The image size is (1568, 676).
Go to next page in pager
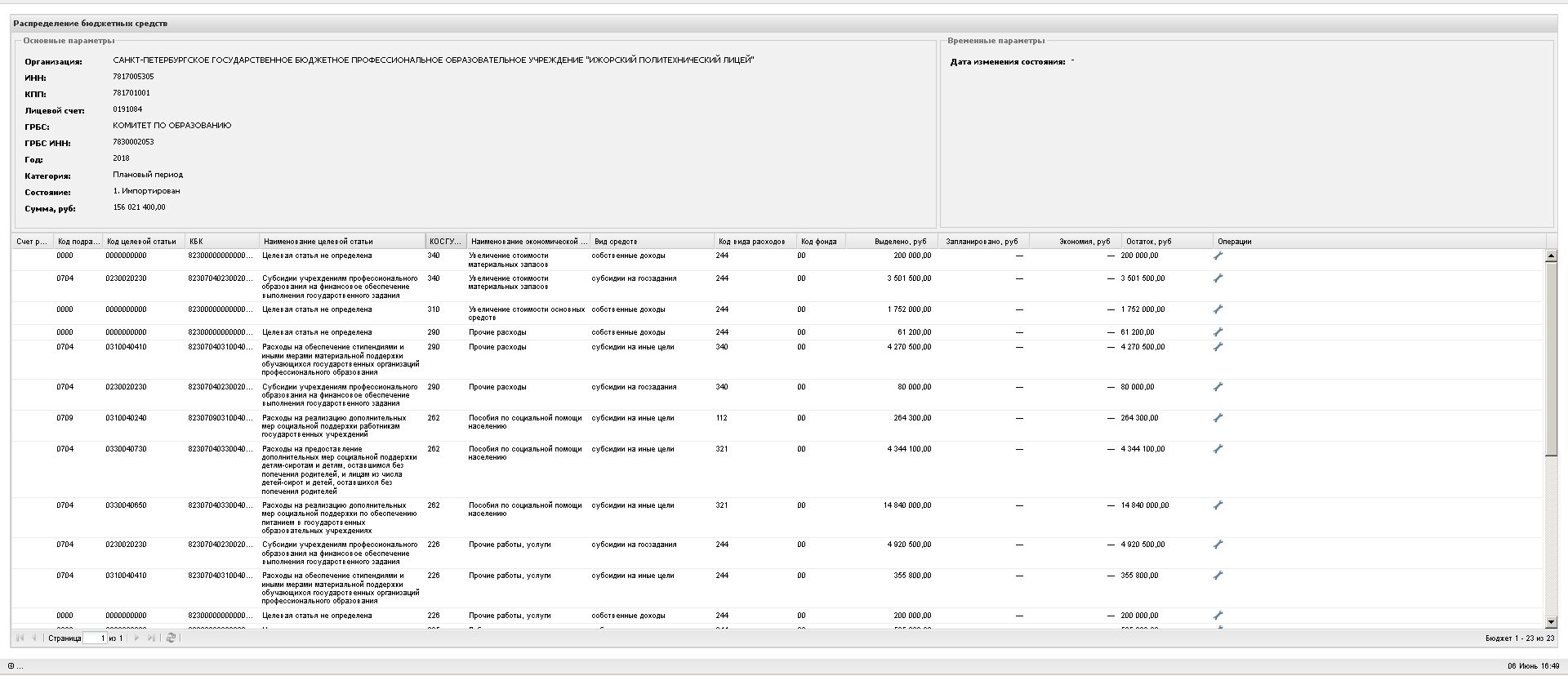[136, 638]
